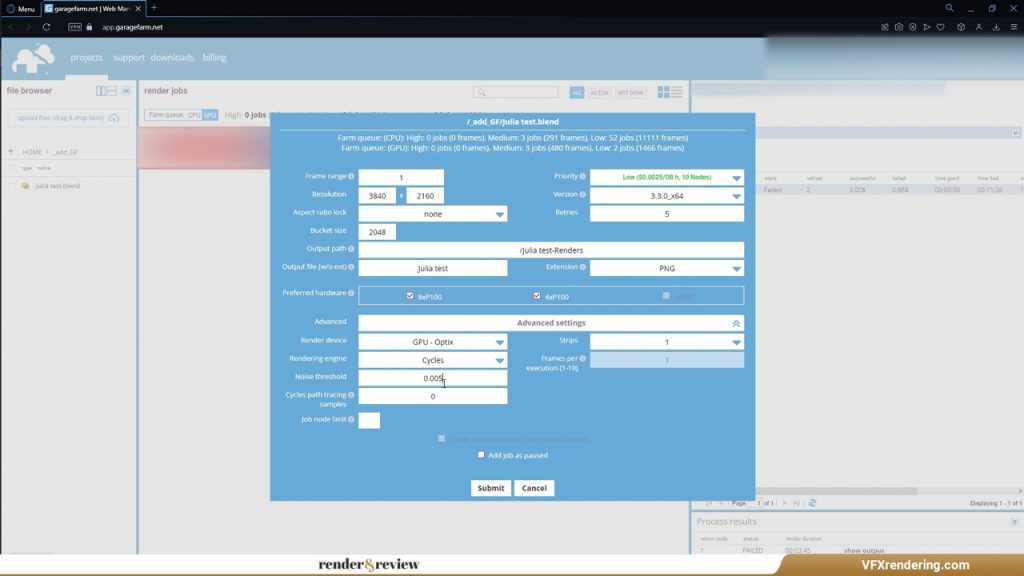
Task: Reload the page with the refresh icon
Action: click(46, 27)
